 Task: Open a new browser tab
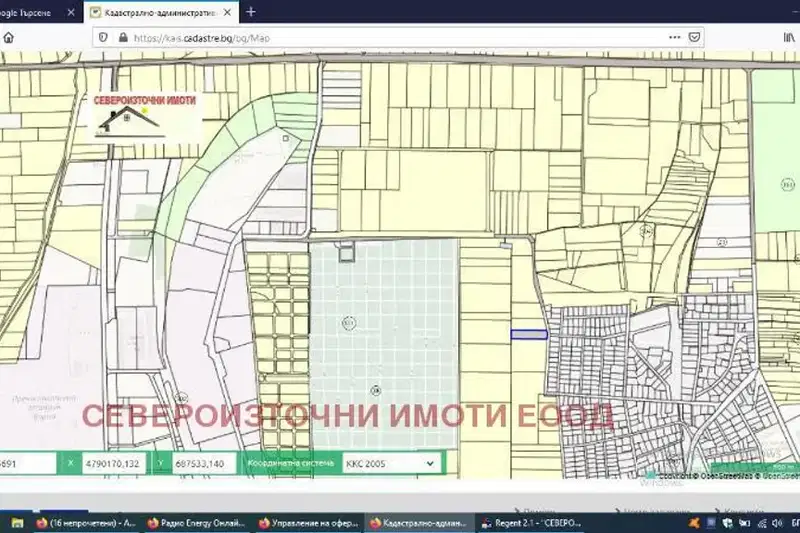251,12
